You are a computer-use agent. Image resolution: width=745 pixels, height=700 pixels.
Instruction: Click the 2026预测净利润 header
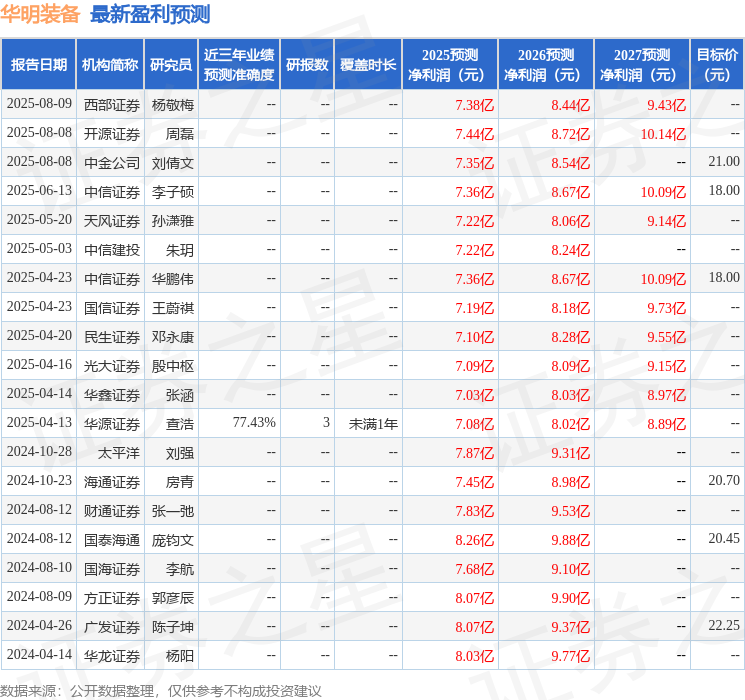coord(546,65)
